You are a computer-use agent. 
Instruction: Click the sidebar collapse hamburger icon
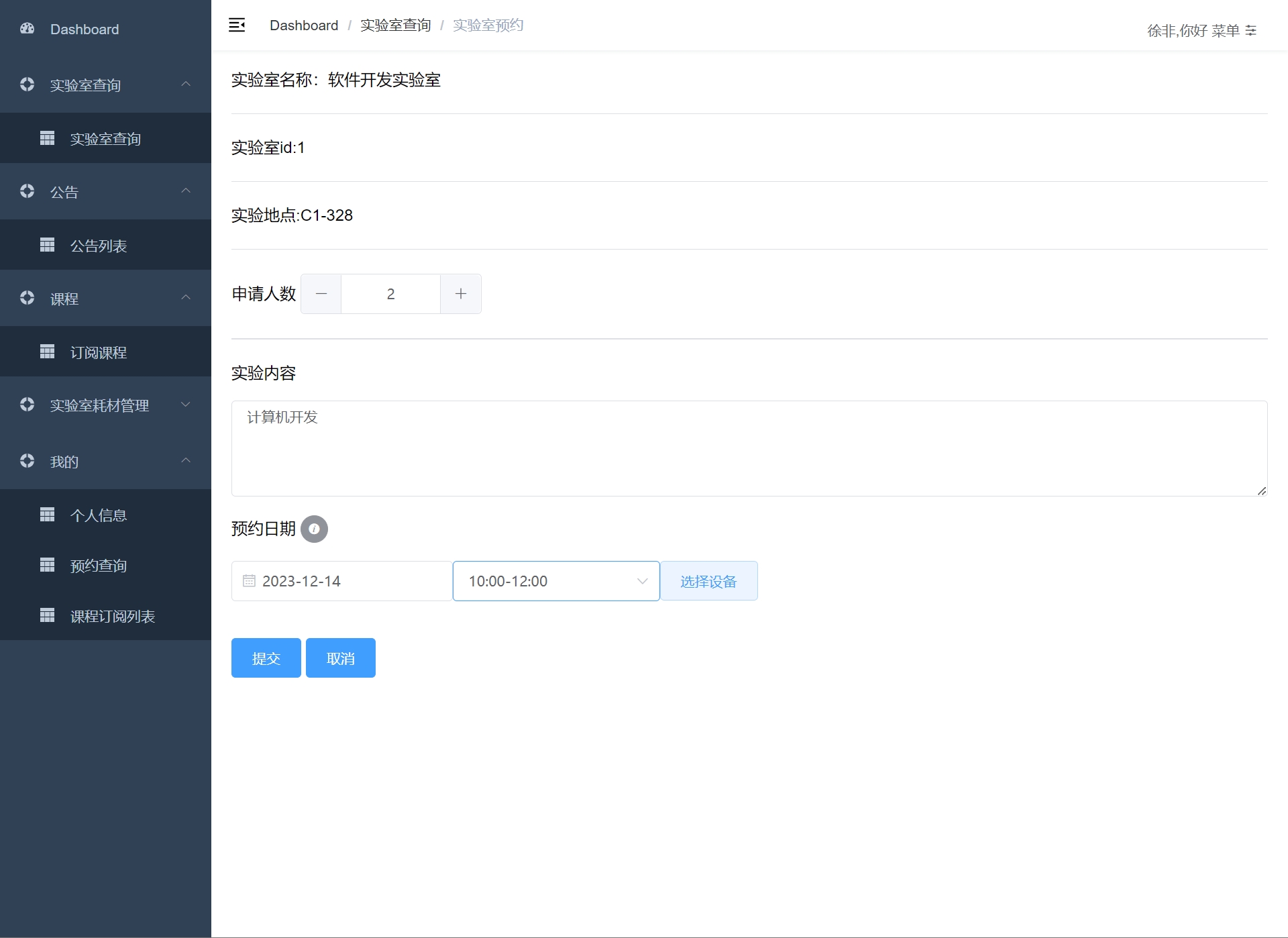(x=237, y=25)
